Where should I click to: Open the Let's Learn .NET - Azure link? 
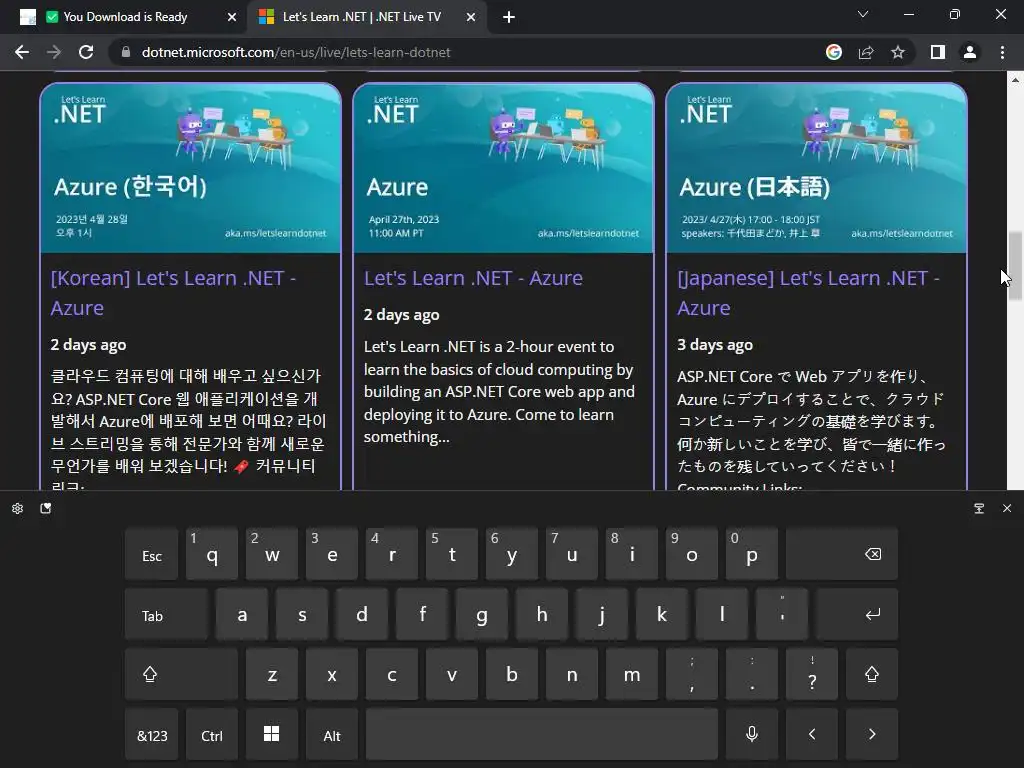pos(473,278)
